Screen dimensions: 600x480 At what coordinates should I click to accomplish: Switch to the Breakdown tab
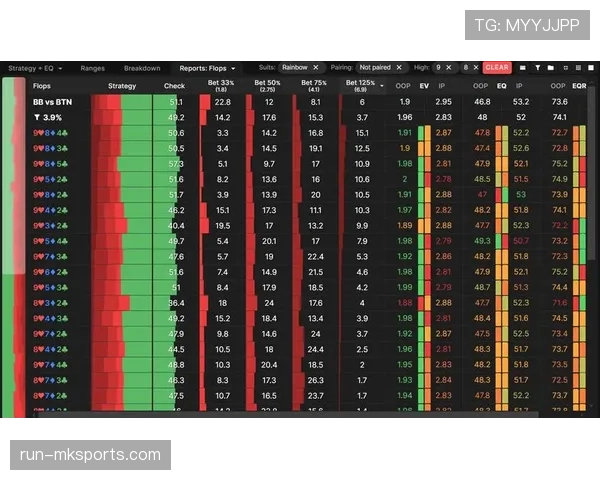pyautogui.click(x=142, y=68)
